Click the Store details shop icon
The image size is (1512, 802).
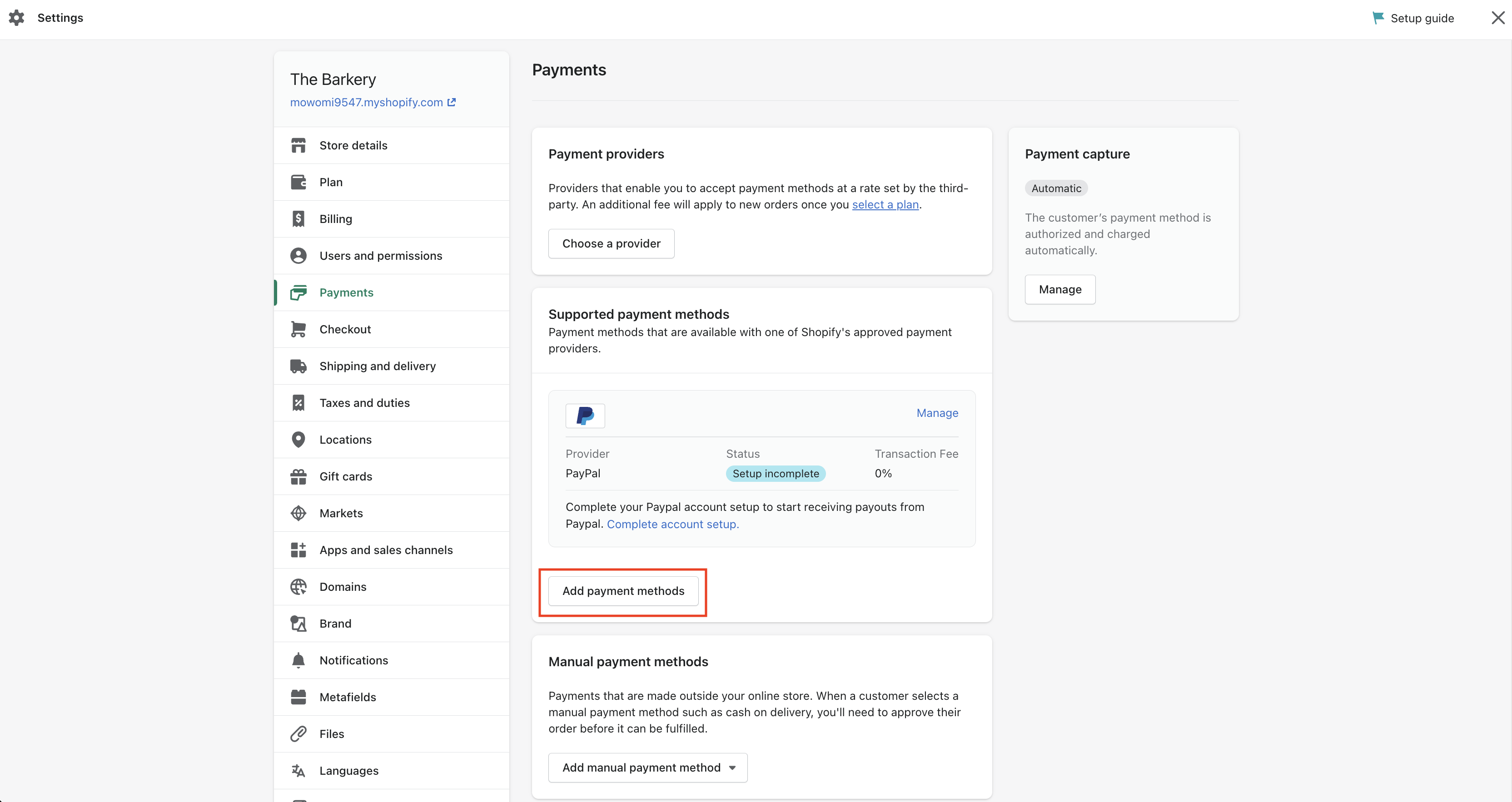298,145
